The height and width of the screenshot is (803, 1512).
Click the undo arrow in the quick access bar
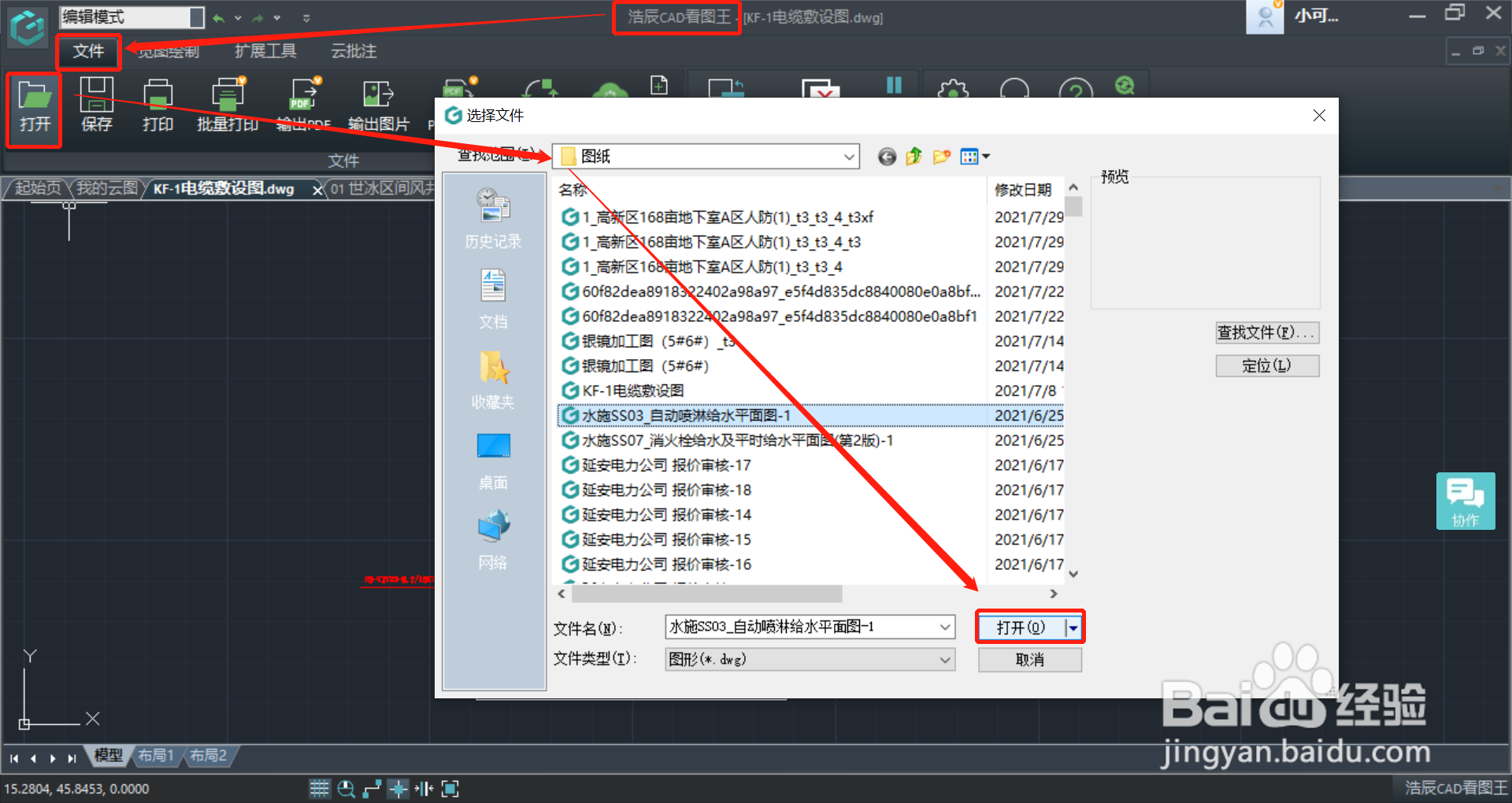[x=218, y=17]
